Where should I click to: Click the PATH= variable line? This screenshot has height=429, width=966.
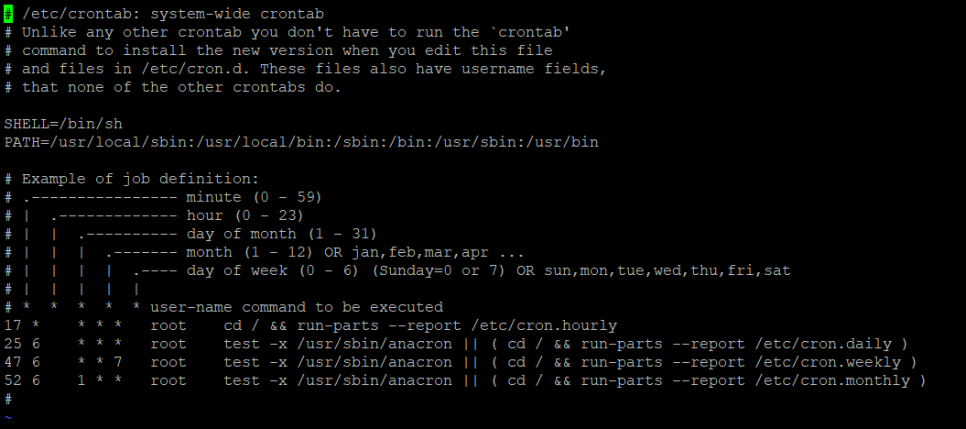tap(301, 142)
